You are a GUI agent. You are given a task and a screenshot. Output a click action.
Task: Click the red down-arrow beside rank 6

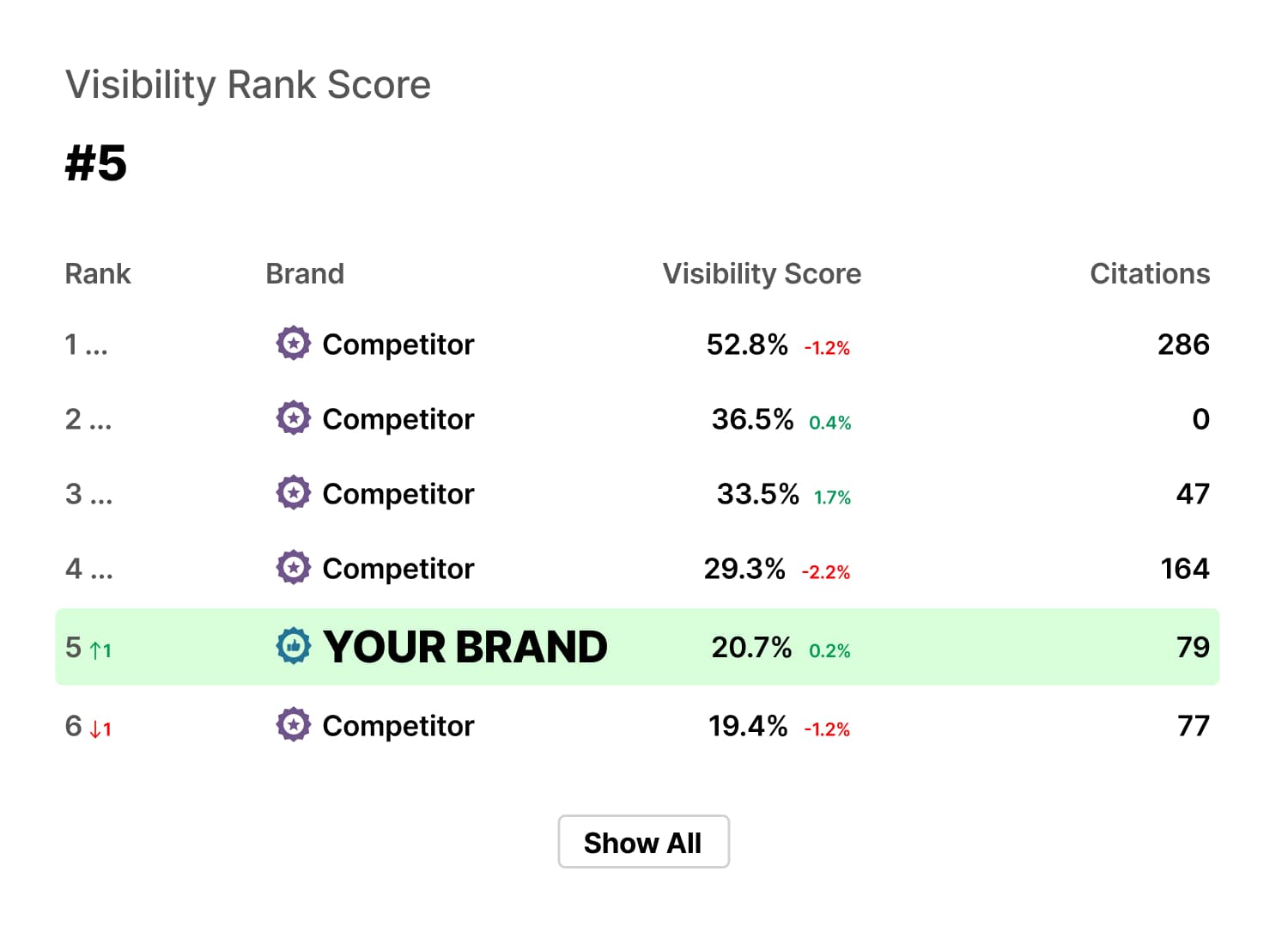[99, 728]
